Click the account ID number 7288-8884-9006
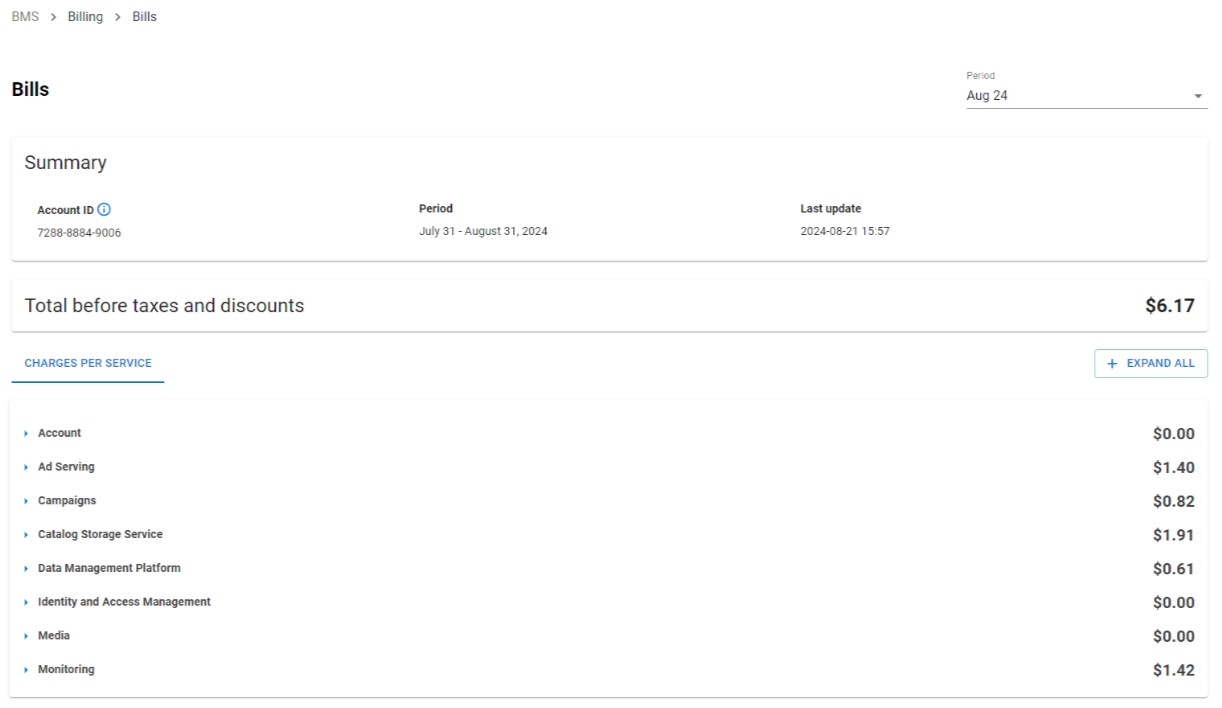This screenshot has width=1222, height=708. [79, 233]
